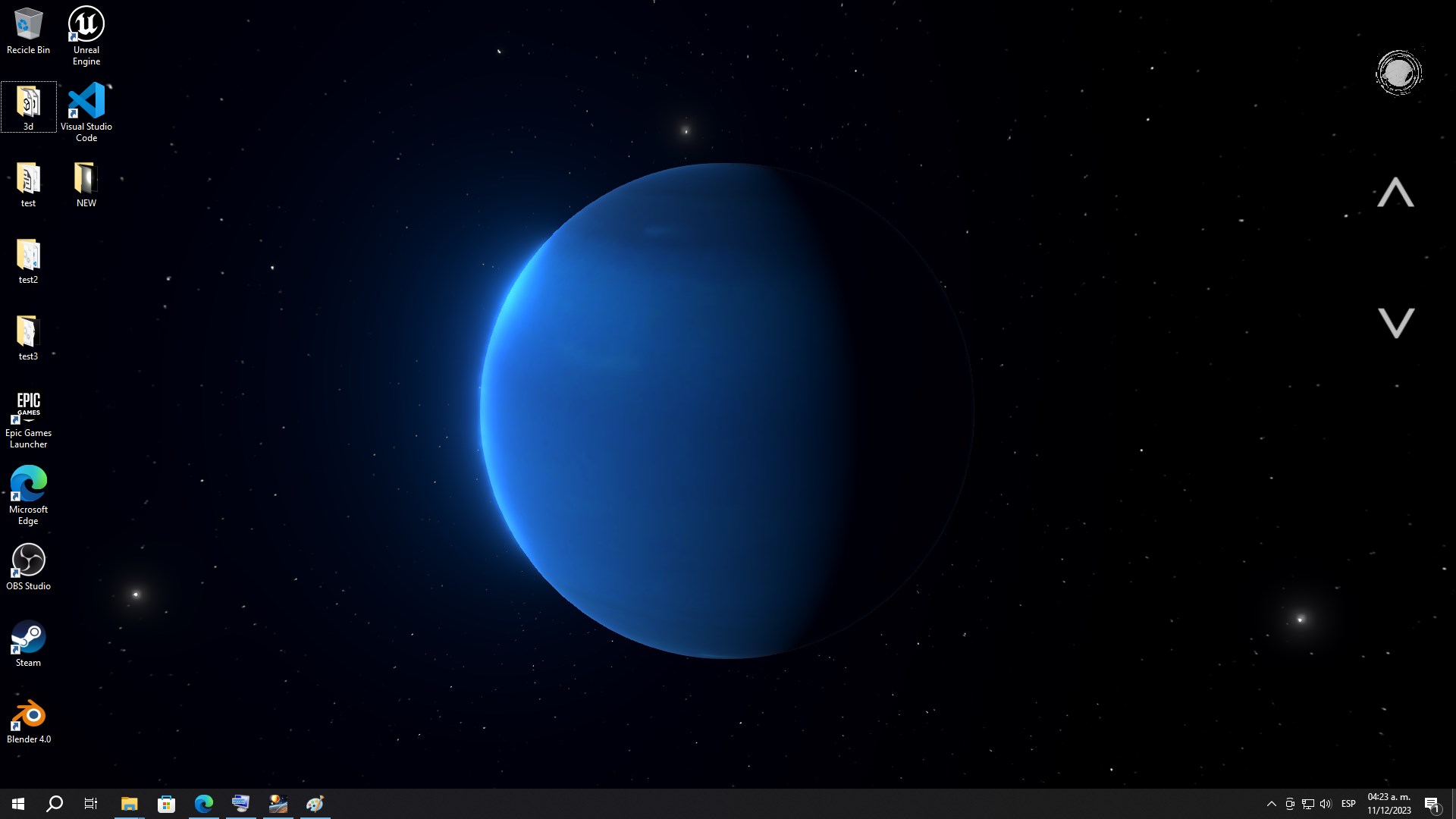This screenshot has width=1456, height=819.
Task: Toggle Task View on the taskbar
Action: coord(90,803)
